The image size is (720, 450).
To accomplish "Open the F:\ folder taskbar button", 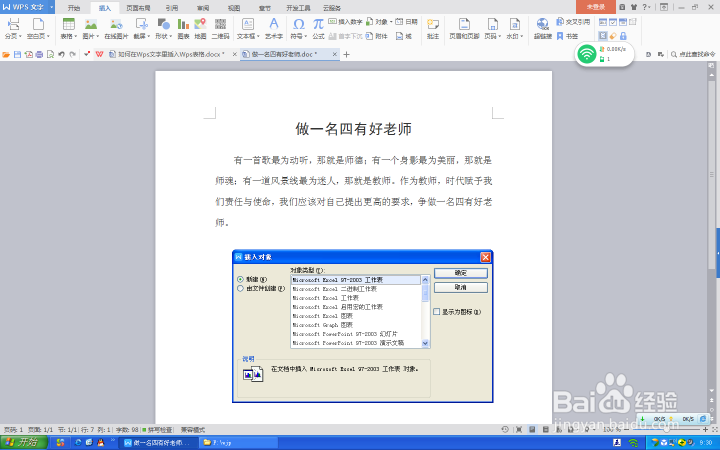I will pos(239,443).
